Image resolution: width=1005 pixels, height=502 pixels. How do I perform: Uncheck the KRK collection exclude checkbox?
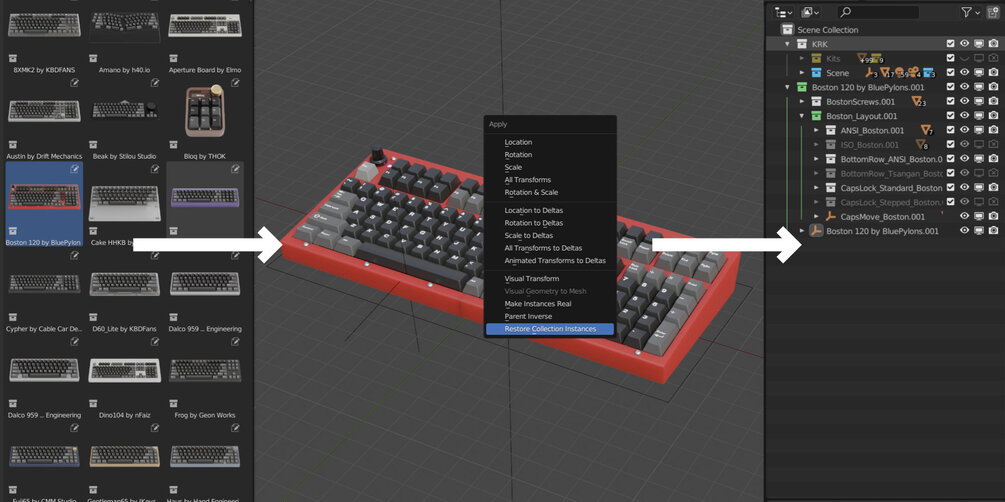click(951, 44)
